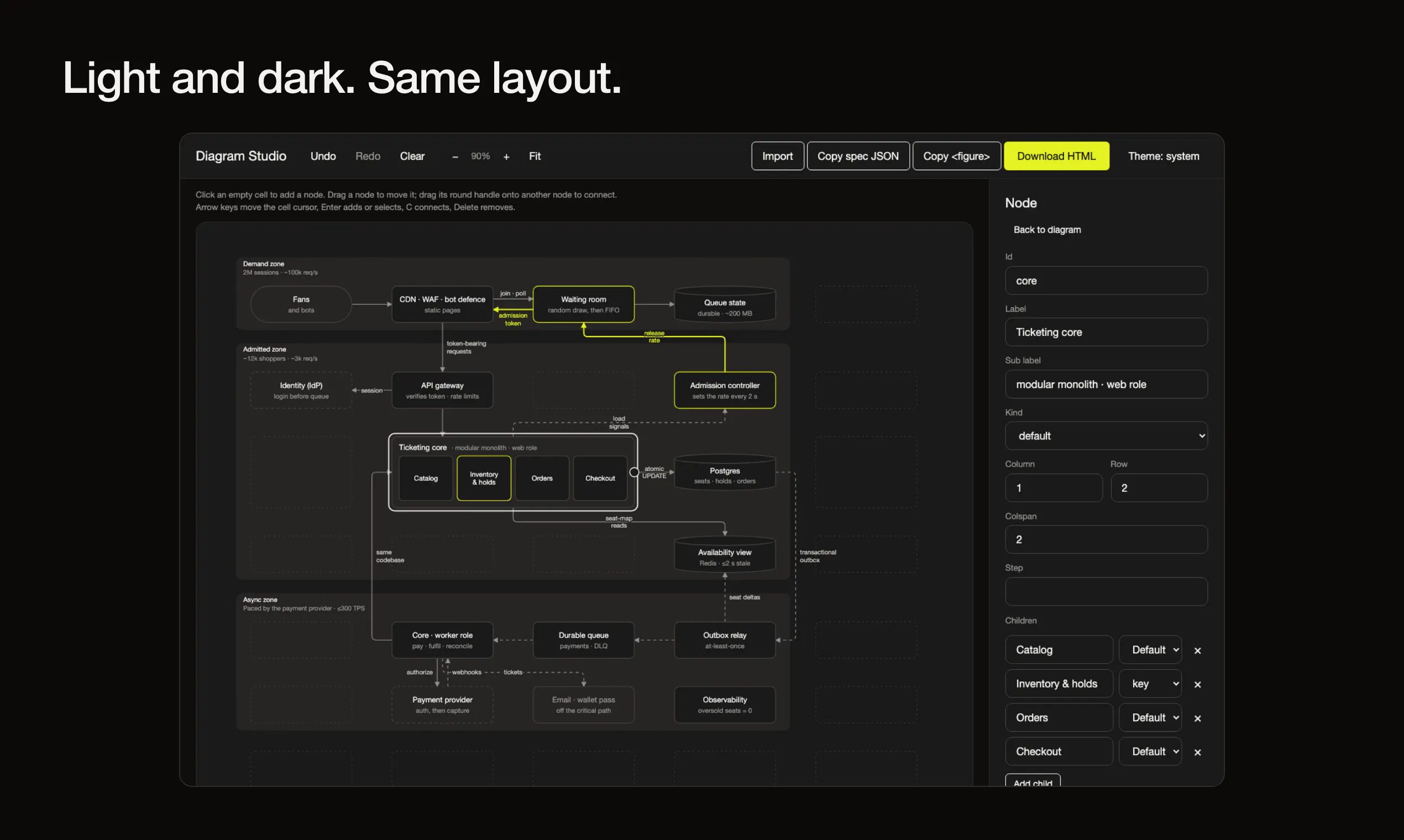The image size is (1404, 840).
Task: Remove the Orders child entry
Action: pos(1197,718)
